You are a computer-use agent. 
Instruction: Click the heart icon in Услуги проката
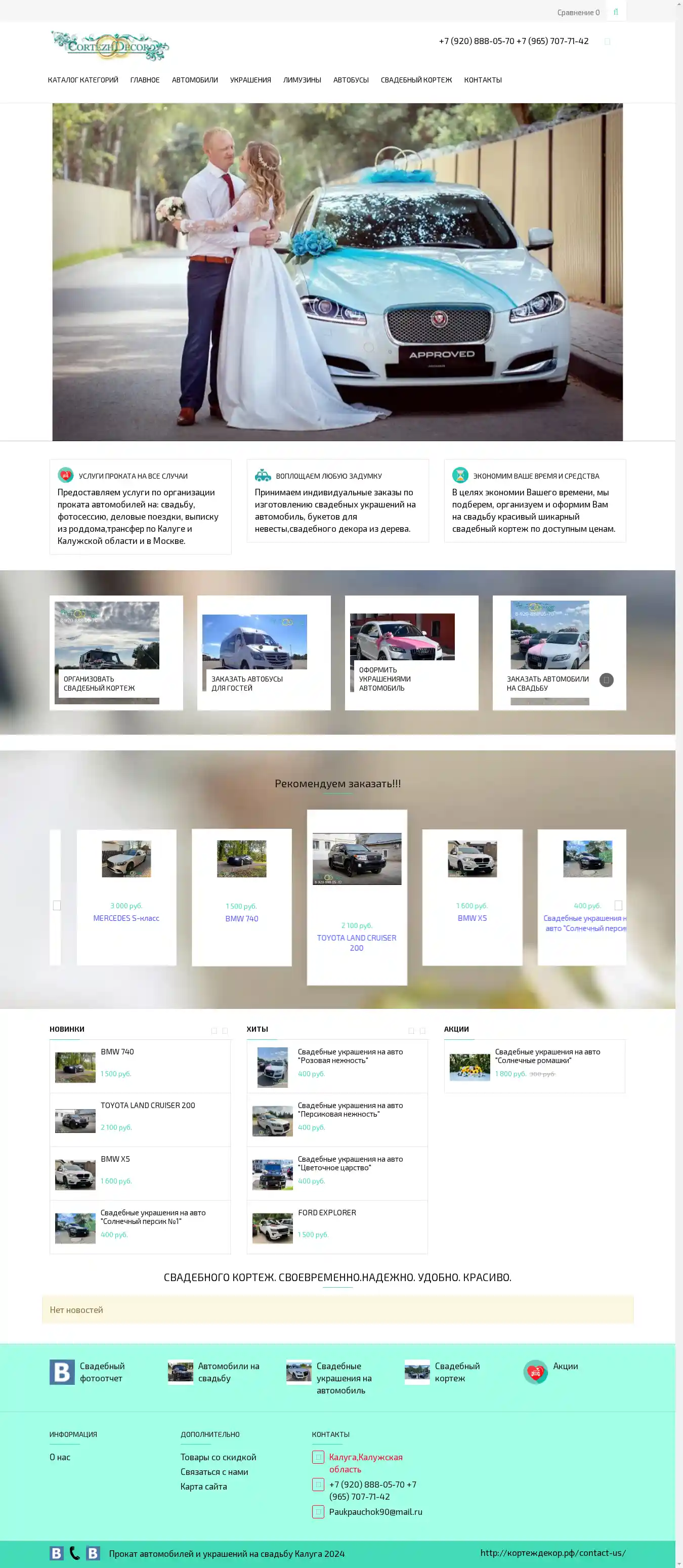(65, 475)
